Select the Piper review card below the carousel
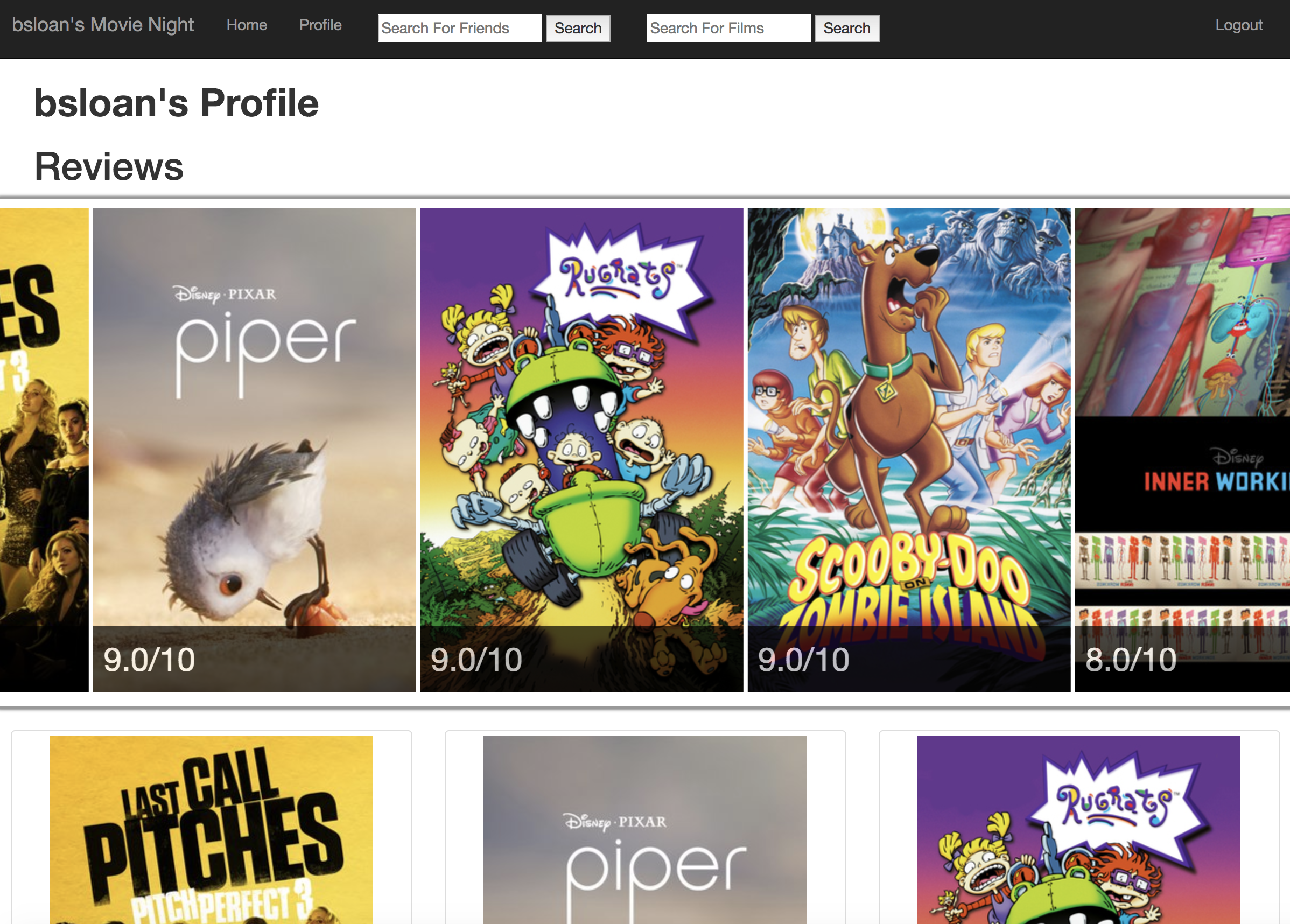Viewport: 1290px width, 924px height. 645,828
